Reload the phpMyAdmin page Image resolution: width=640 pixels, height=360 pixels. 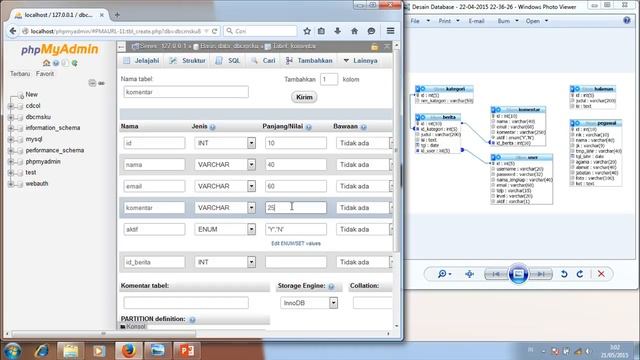click(x=214, y=31)
